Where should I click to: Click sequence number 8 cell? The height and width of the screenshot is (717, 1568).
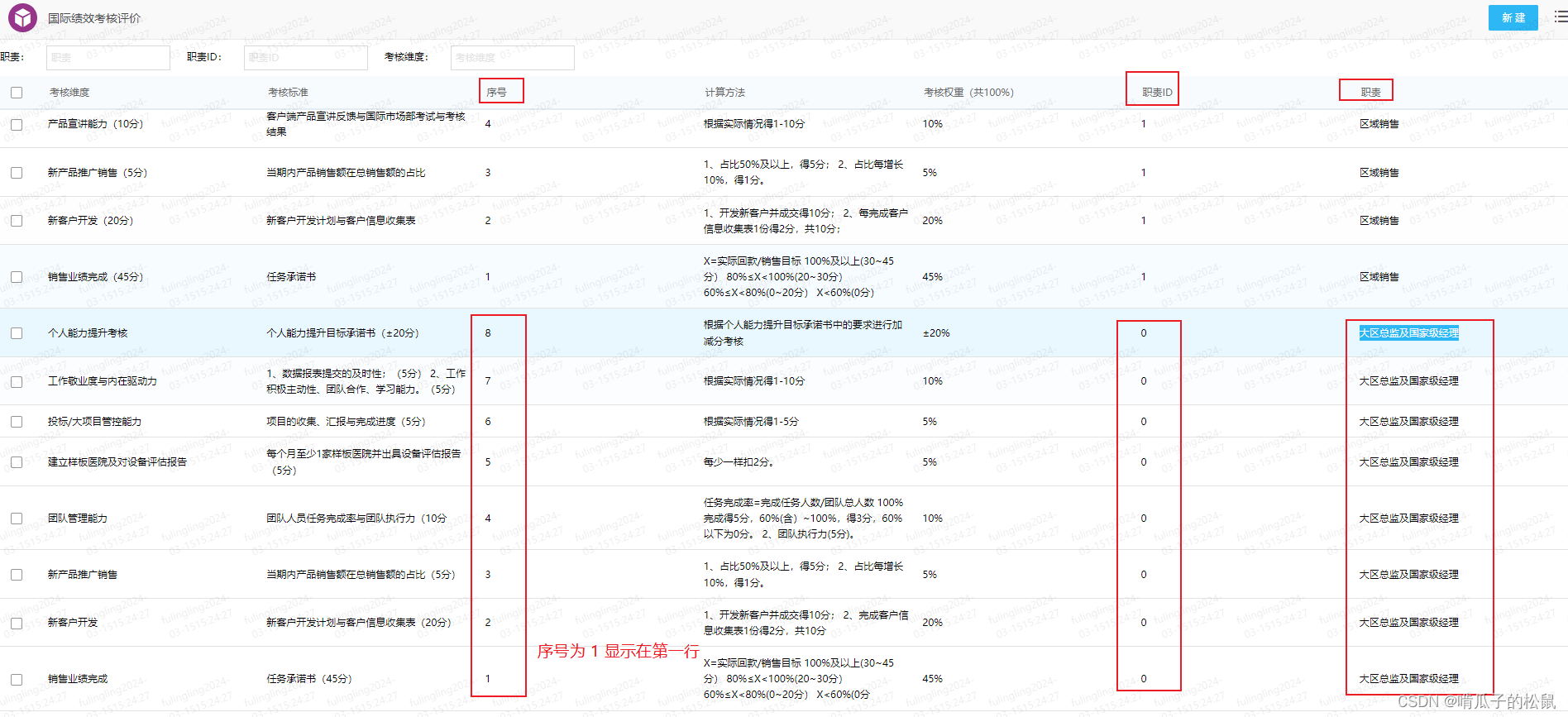click(488, 333)
